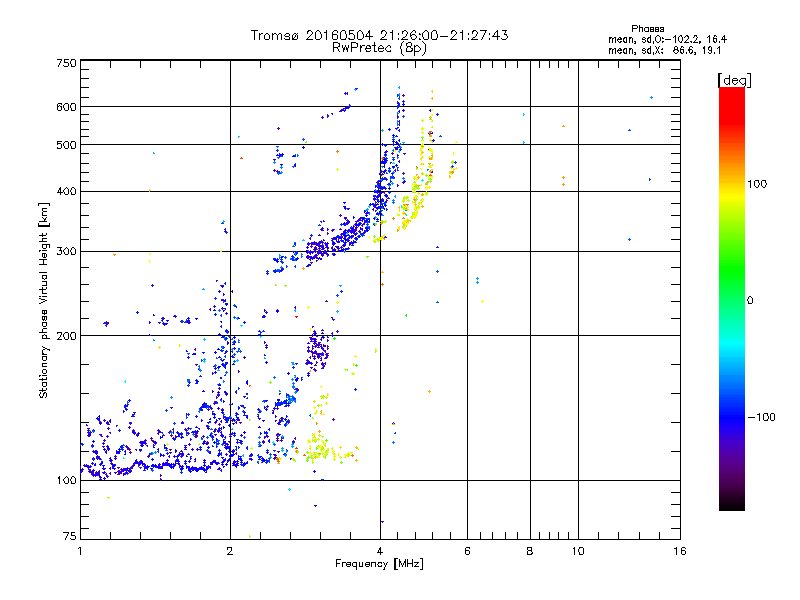This screenshot has width=800, height=600.
Task: Click the 'Phases' header text
Action: click(x=647, y=29)
